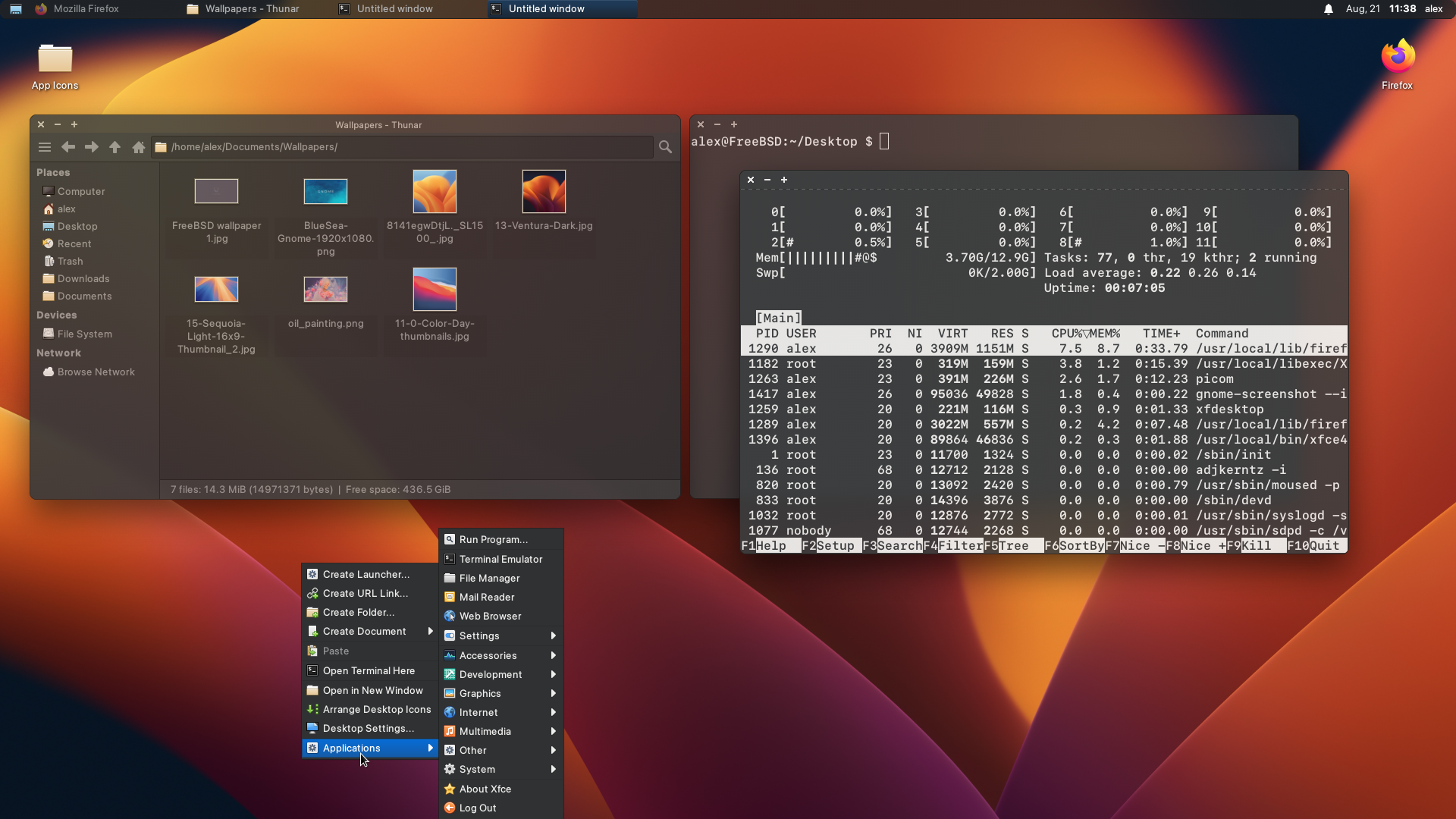This screenshot has height=819, width=1456.
Task: Click Open in New Window
Action: tap(370, 691)
